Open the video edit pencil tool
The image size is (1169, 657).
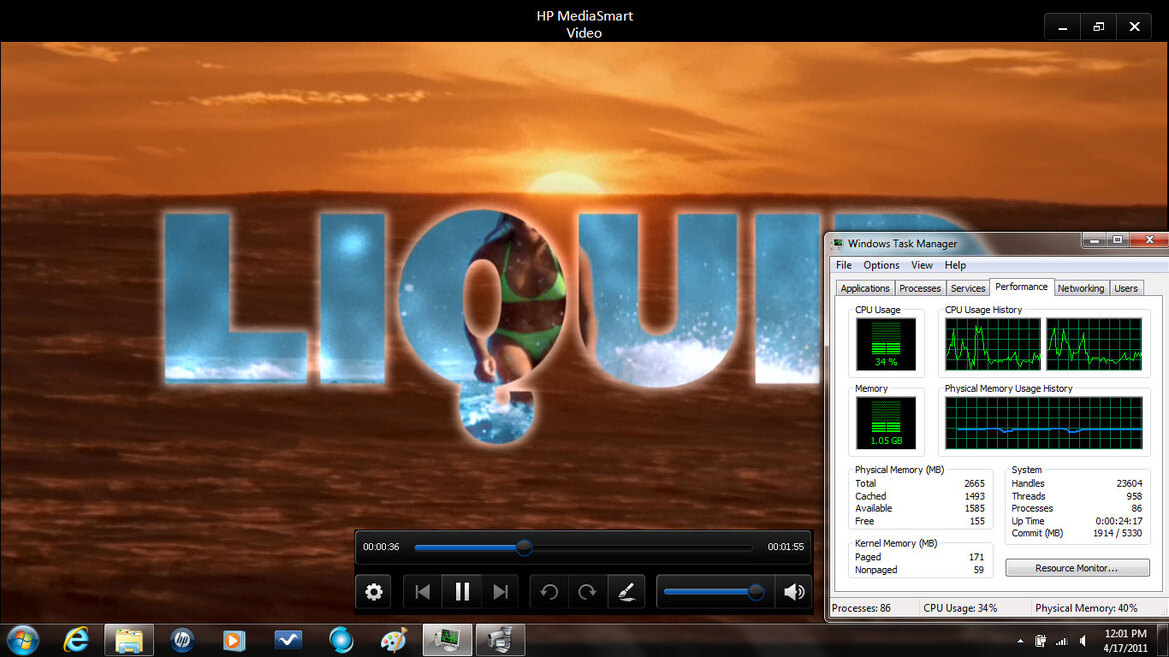(626, 592)
